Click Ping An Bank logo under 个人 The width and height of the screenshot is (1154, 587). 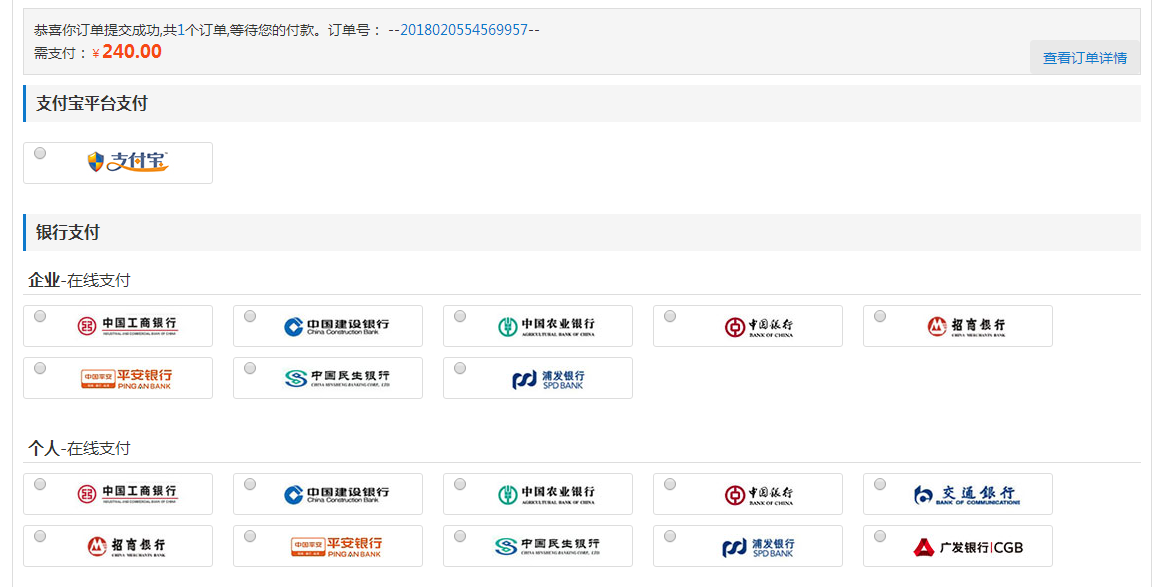coord(337,547)
